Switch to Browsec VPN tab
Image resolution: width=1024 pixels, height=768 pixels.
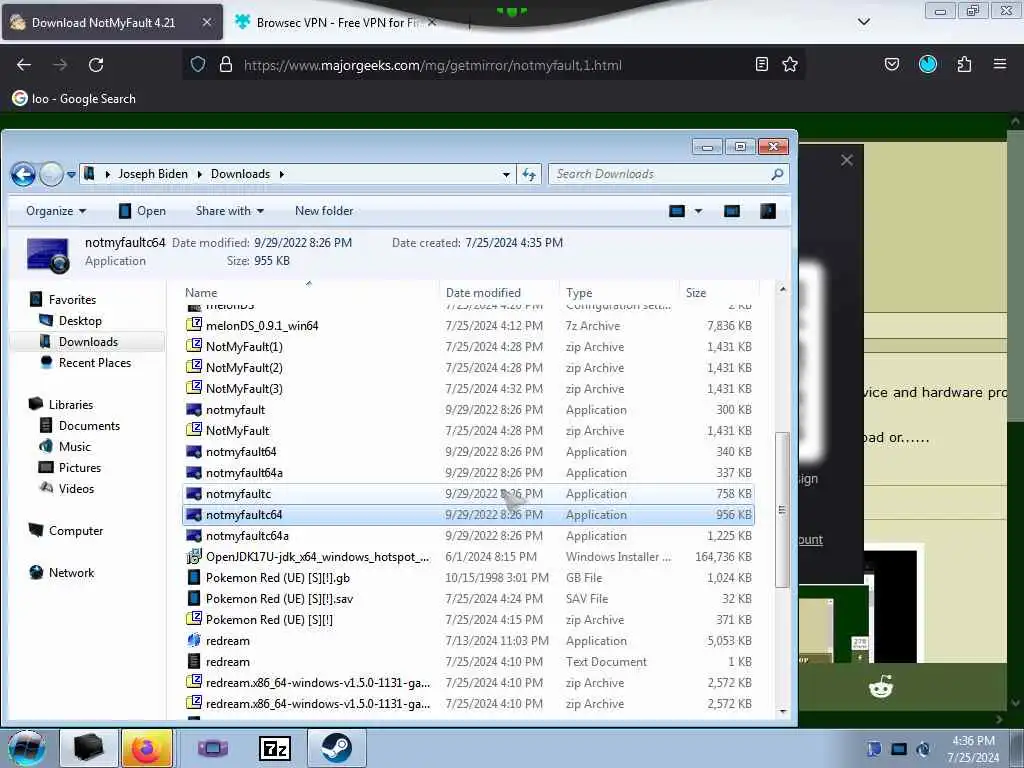click(x=336, y=22)
